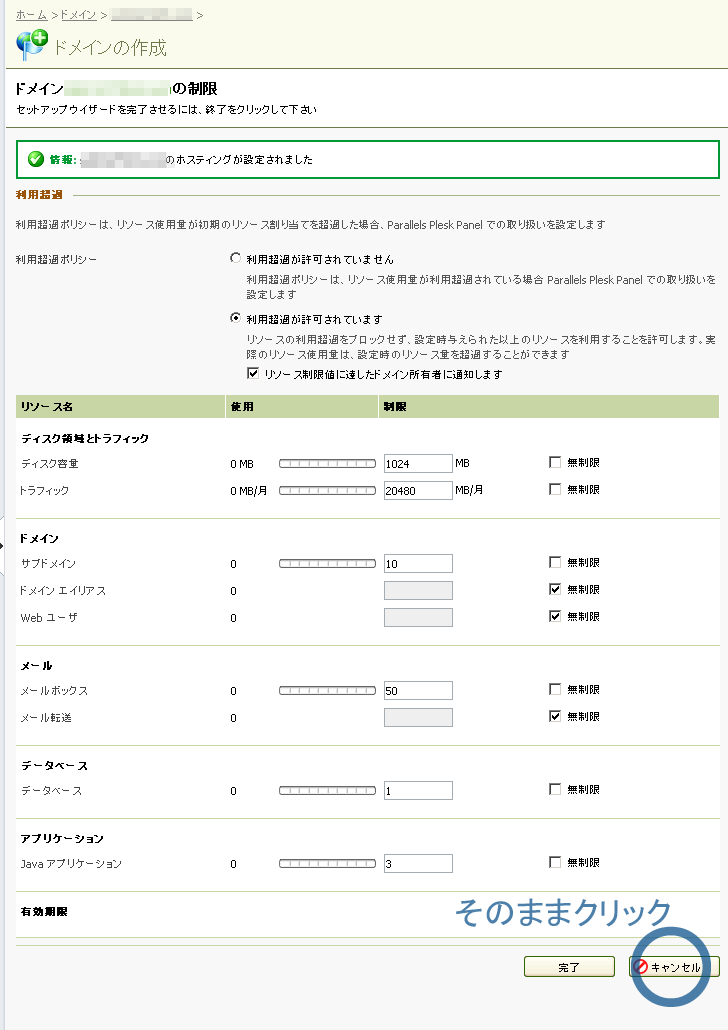The image size is (728, 1030).
Task: Enable 無制限 for トラフィック
Action: 555,489
